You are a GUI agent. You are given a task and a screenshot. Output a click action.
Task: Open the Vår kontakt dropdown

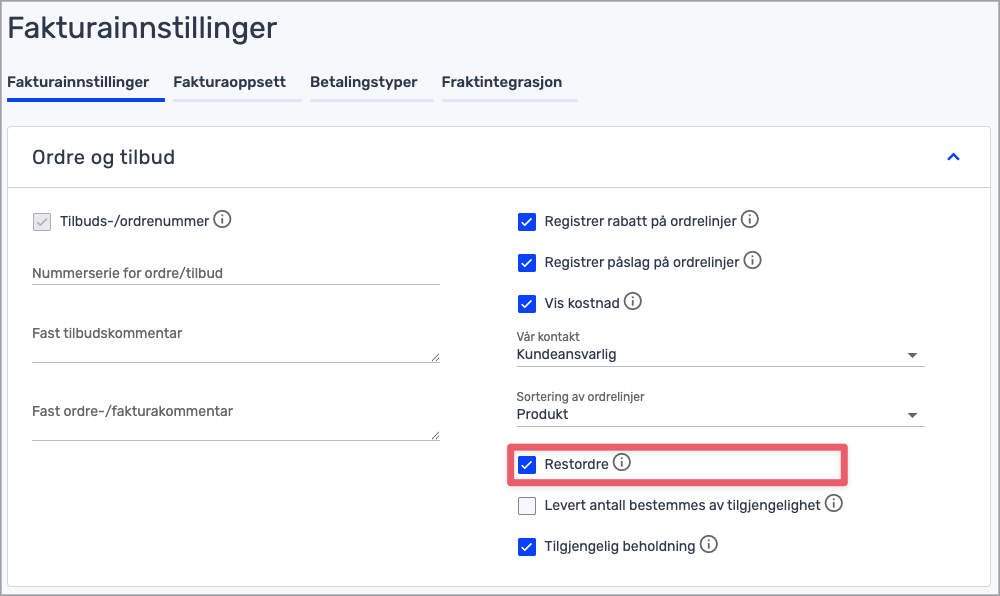(x=718, y=354)
